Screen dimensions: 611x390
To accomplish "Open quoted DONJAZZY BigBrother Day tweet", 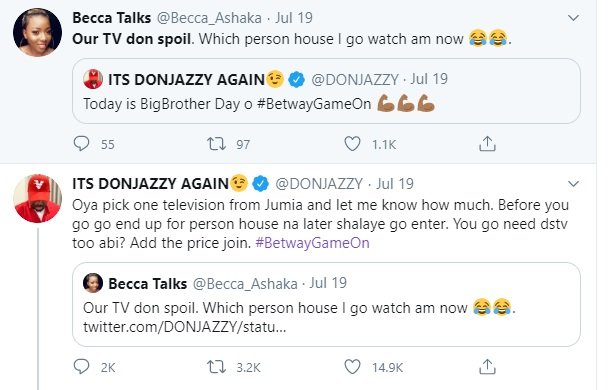I will click(326, 91).
